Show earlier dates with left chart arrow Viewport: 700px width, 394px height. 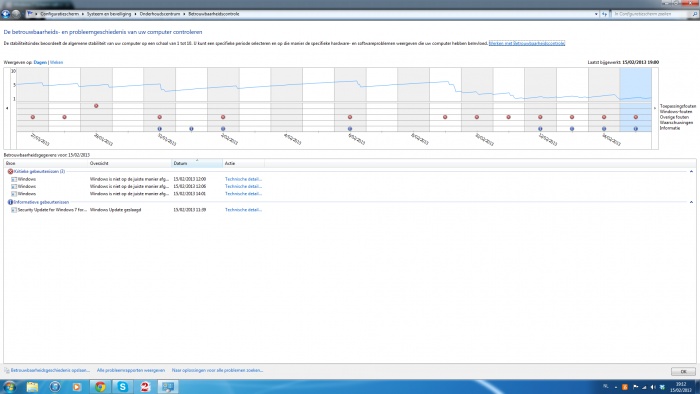pos(7,108)
